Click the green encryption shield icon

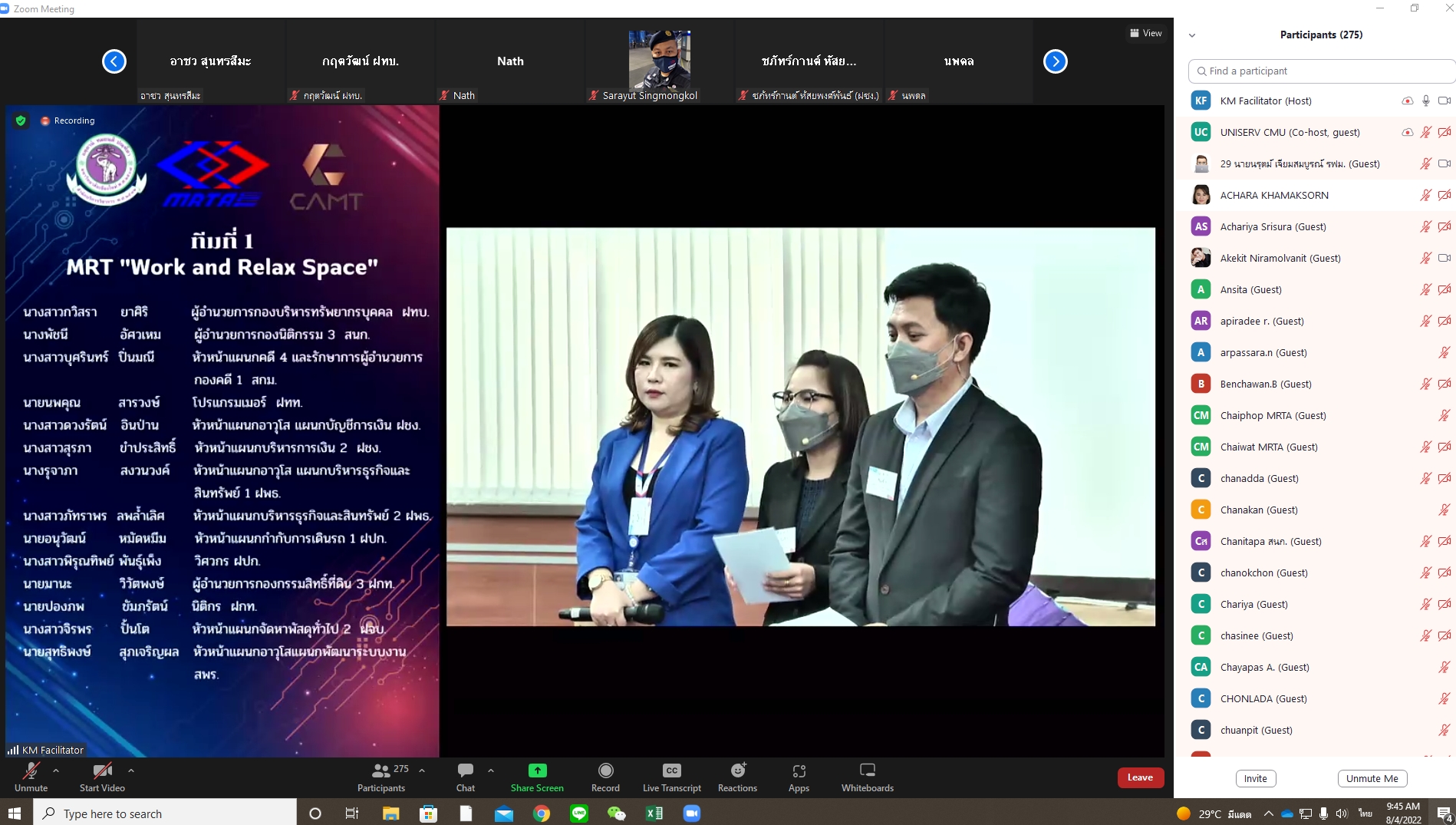pos(21,120)
